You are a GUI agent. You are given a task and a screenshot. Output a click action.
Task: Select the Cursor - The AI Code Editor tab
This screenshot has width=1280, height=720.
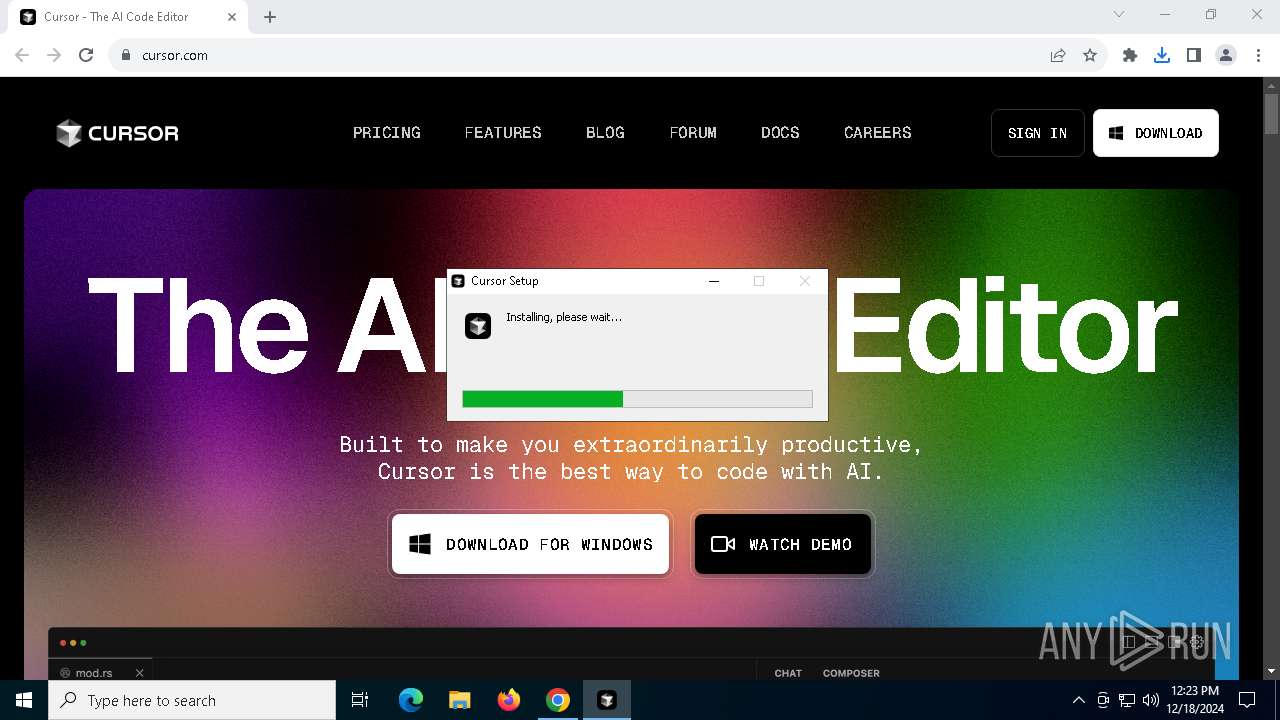128,17
